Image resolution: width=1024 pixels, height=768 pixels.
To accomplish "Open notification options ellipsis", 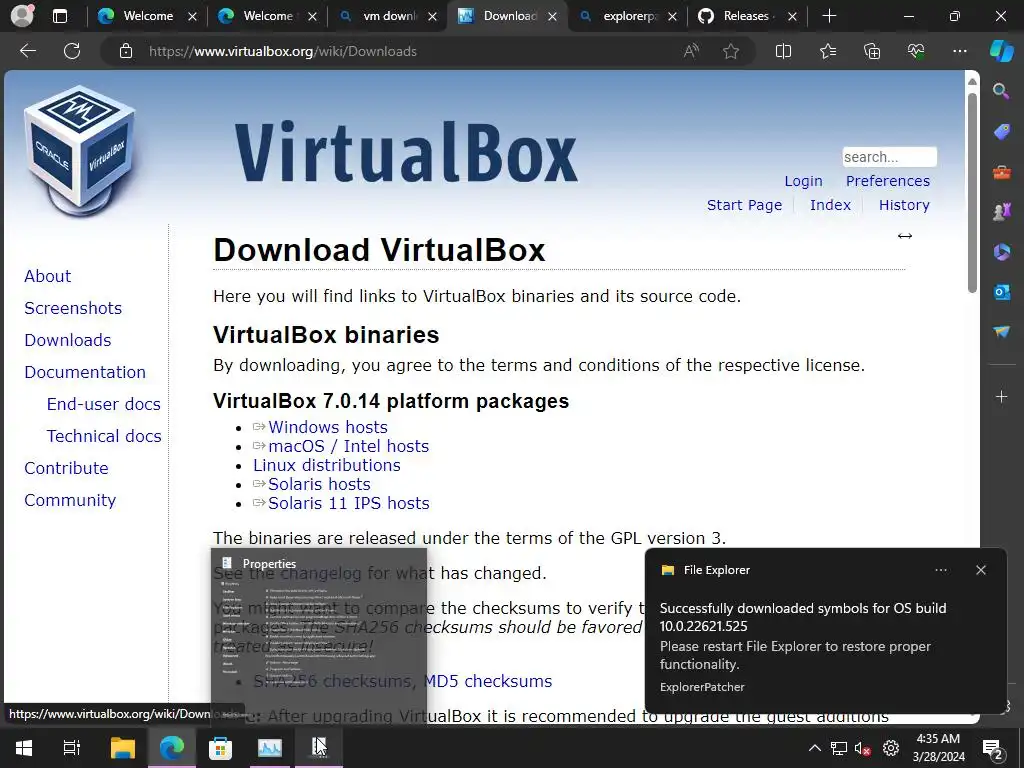I will tap(940, 570).
